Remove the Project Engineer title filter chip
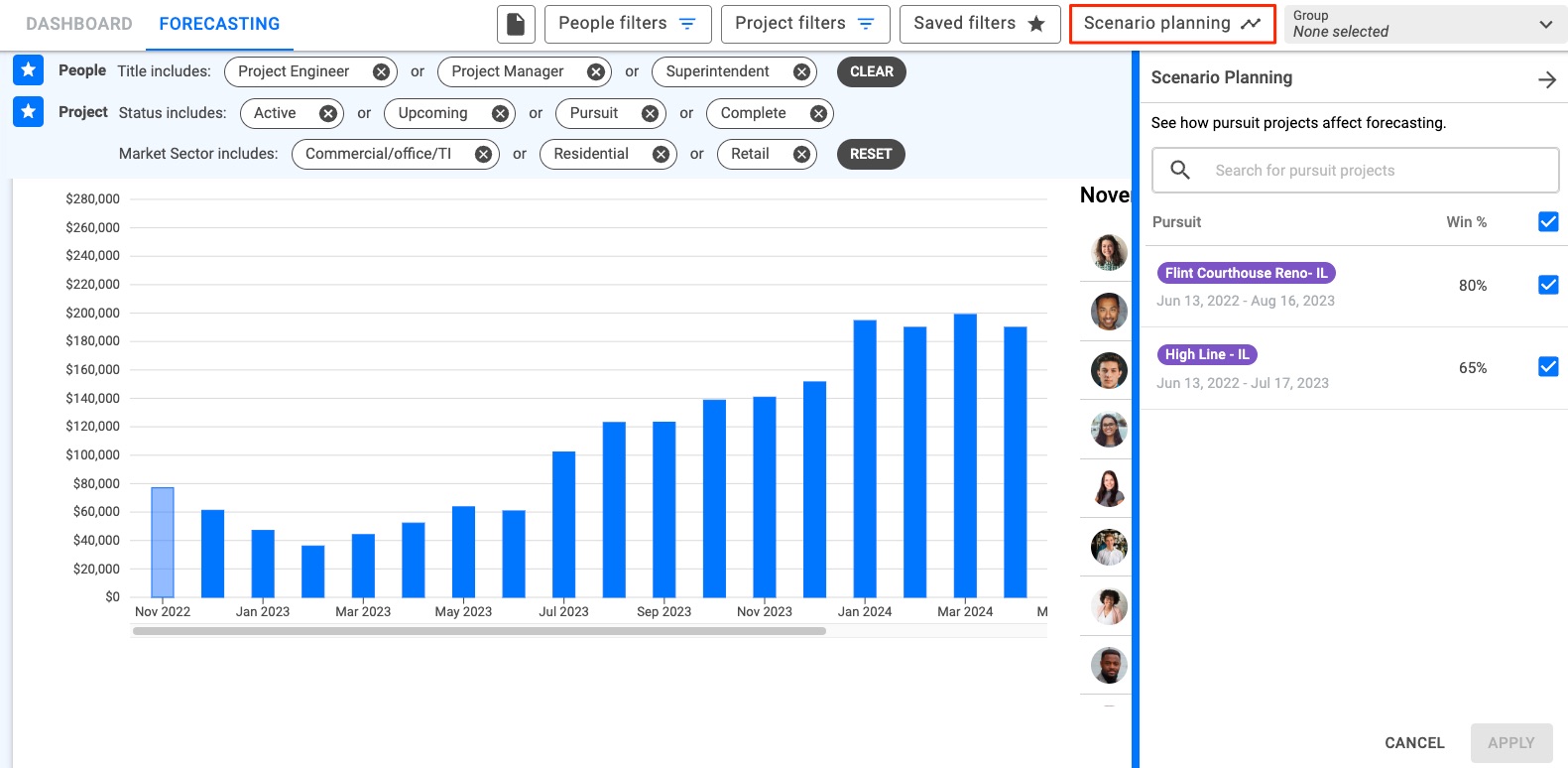Screen dimensions: 1568x768 [381, 71]
